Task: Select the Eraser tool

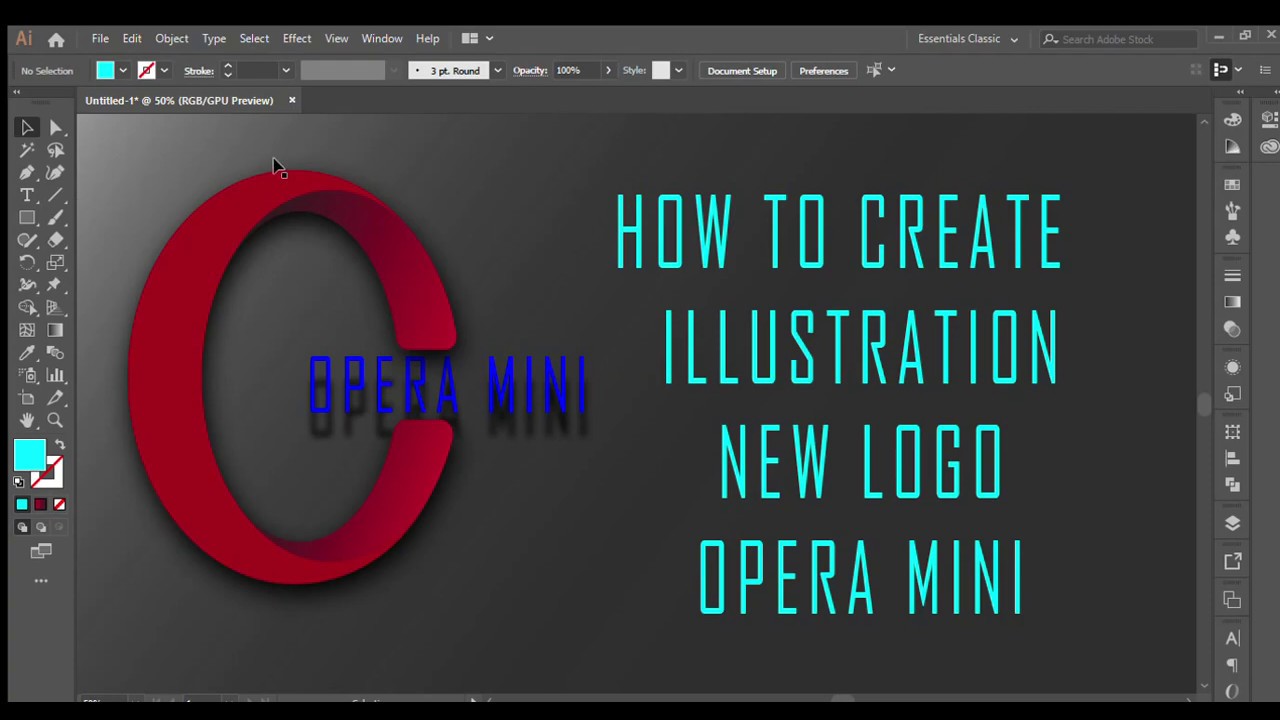Action: [56, 240]
